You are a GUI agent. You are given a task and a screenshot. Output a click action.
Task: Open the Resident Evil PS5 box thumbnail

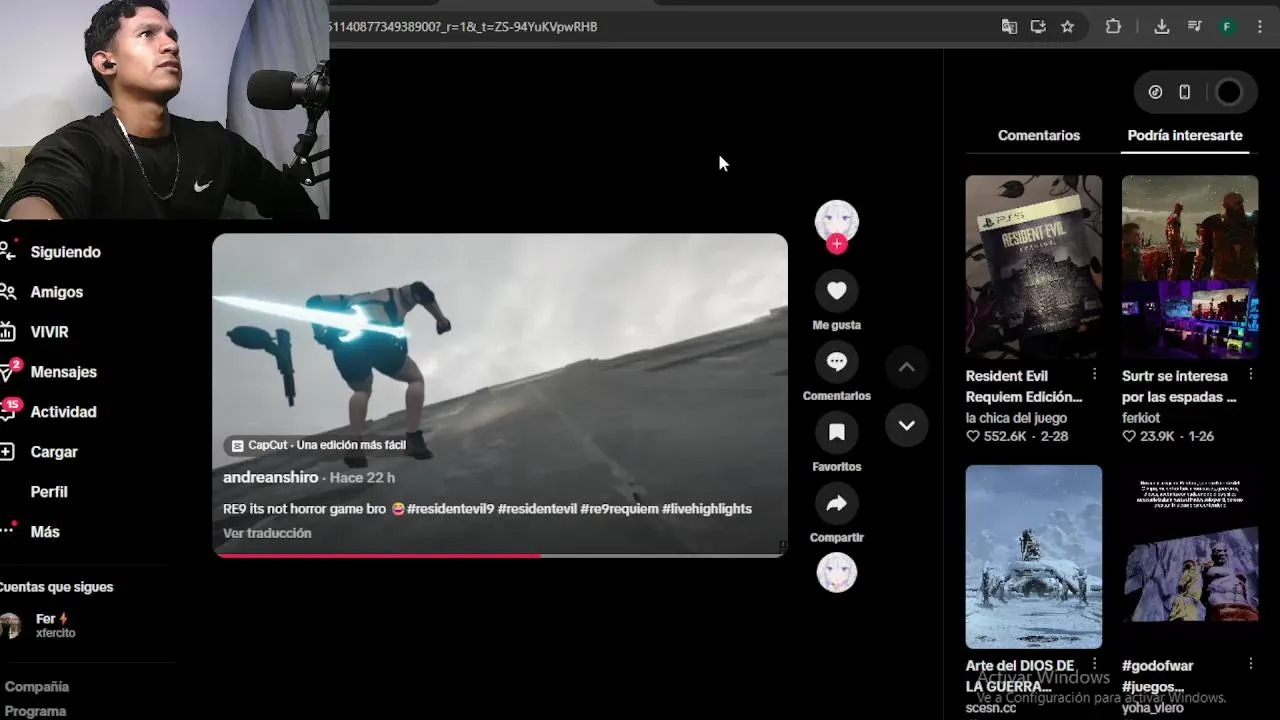[x=1034, y=267]
